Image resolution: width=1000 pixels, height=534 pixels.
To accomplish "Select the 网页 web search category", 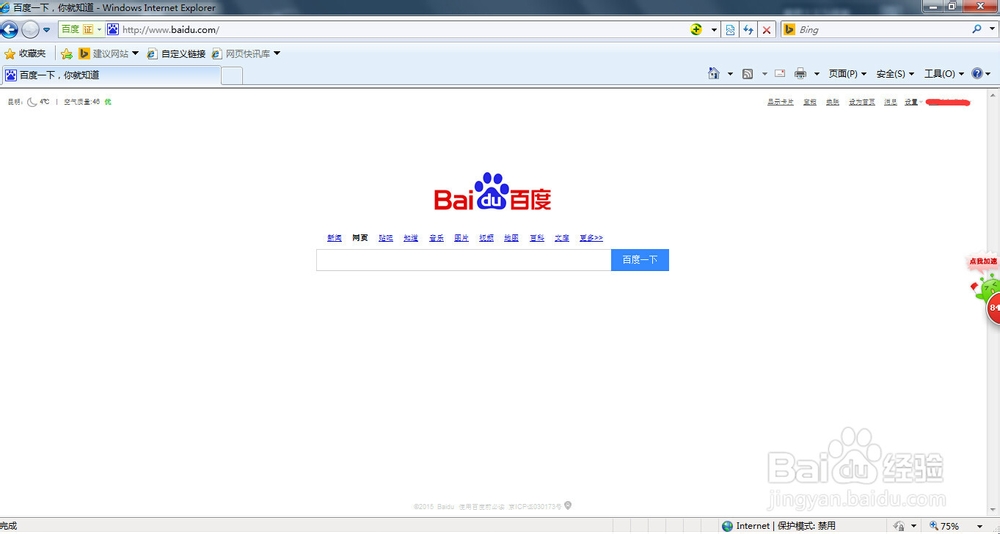I will point(360,238).
